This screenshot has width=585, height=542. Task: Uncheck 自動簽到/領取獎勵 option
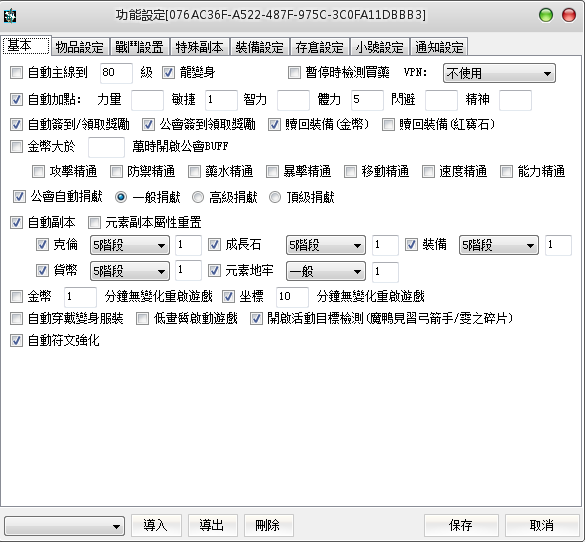16,125
